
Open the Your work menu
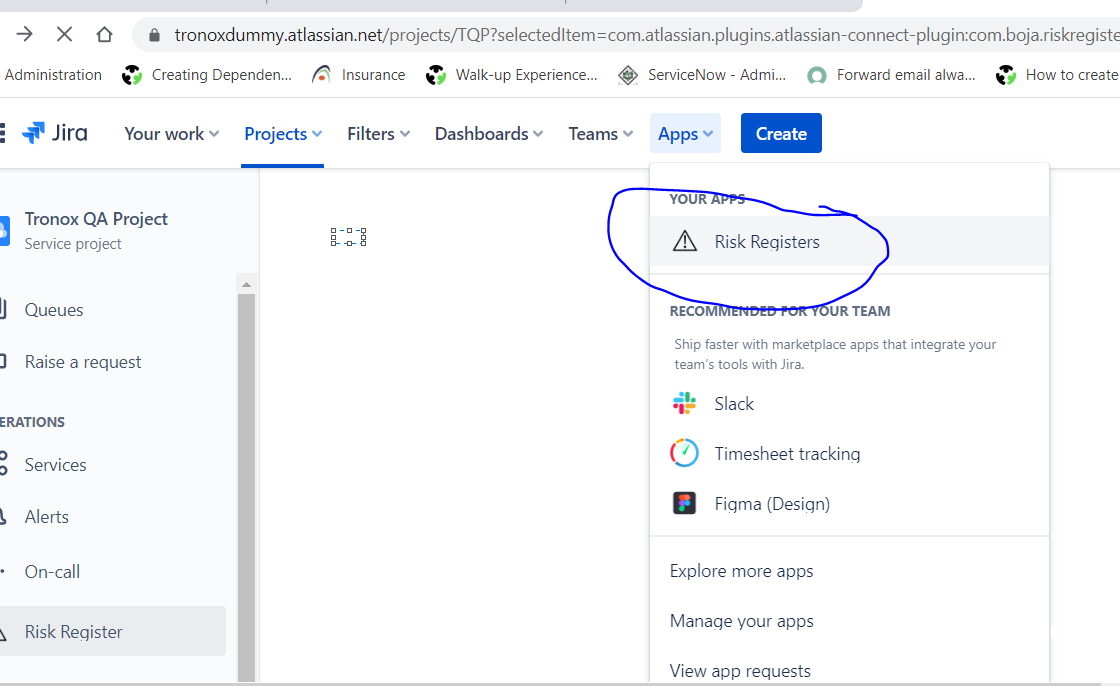(x=170, y=133)
